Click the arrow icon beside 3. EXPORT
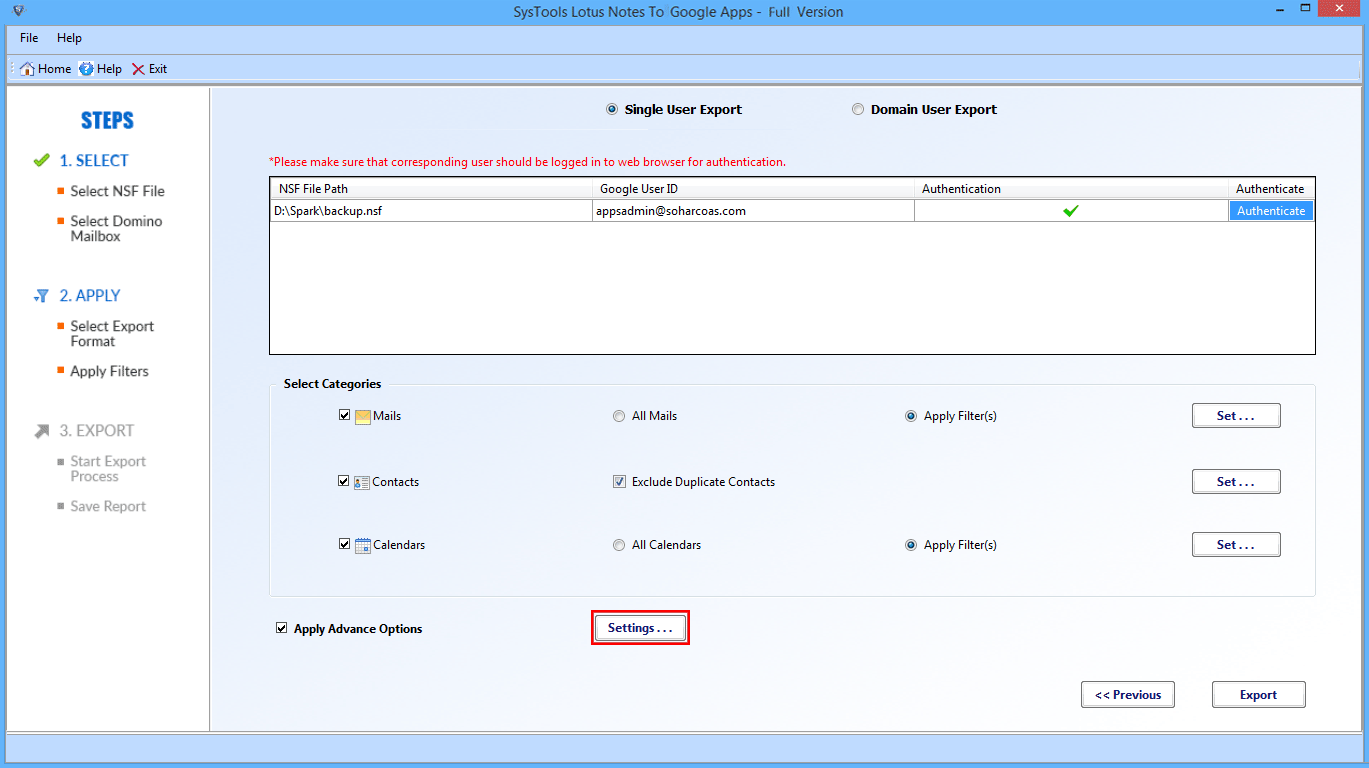The width and height of the screenshot is (1369, 768). pyautogui.click(x=41, y=431)
